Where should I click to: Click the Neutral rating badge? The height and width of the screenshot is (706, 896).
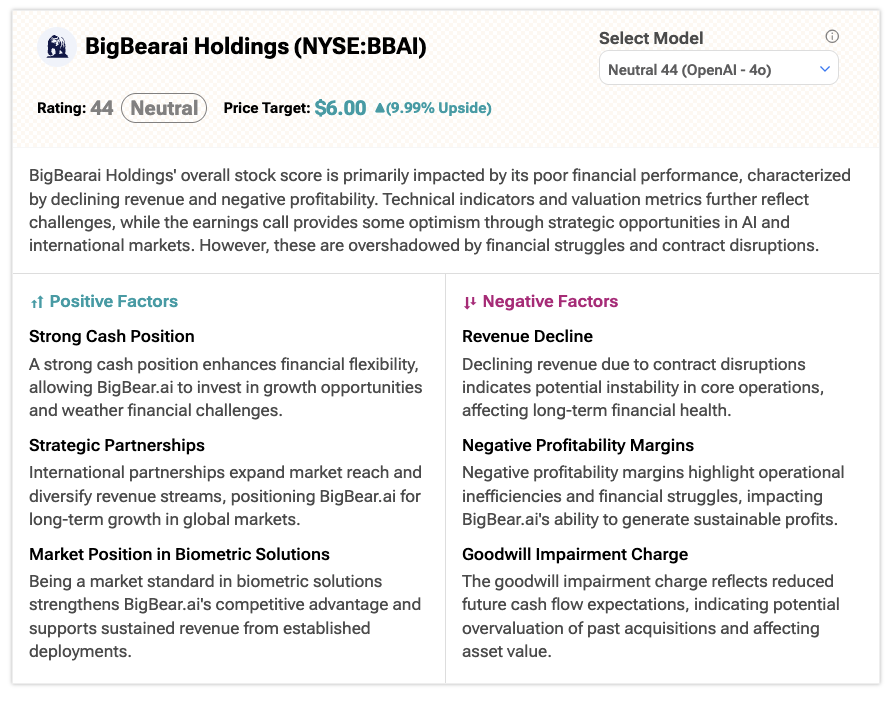point(164,108)
